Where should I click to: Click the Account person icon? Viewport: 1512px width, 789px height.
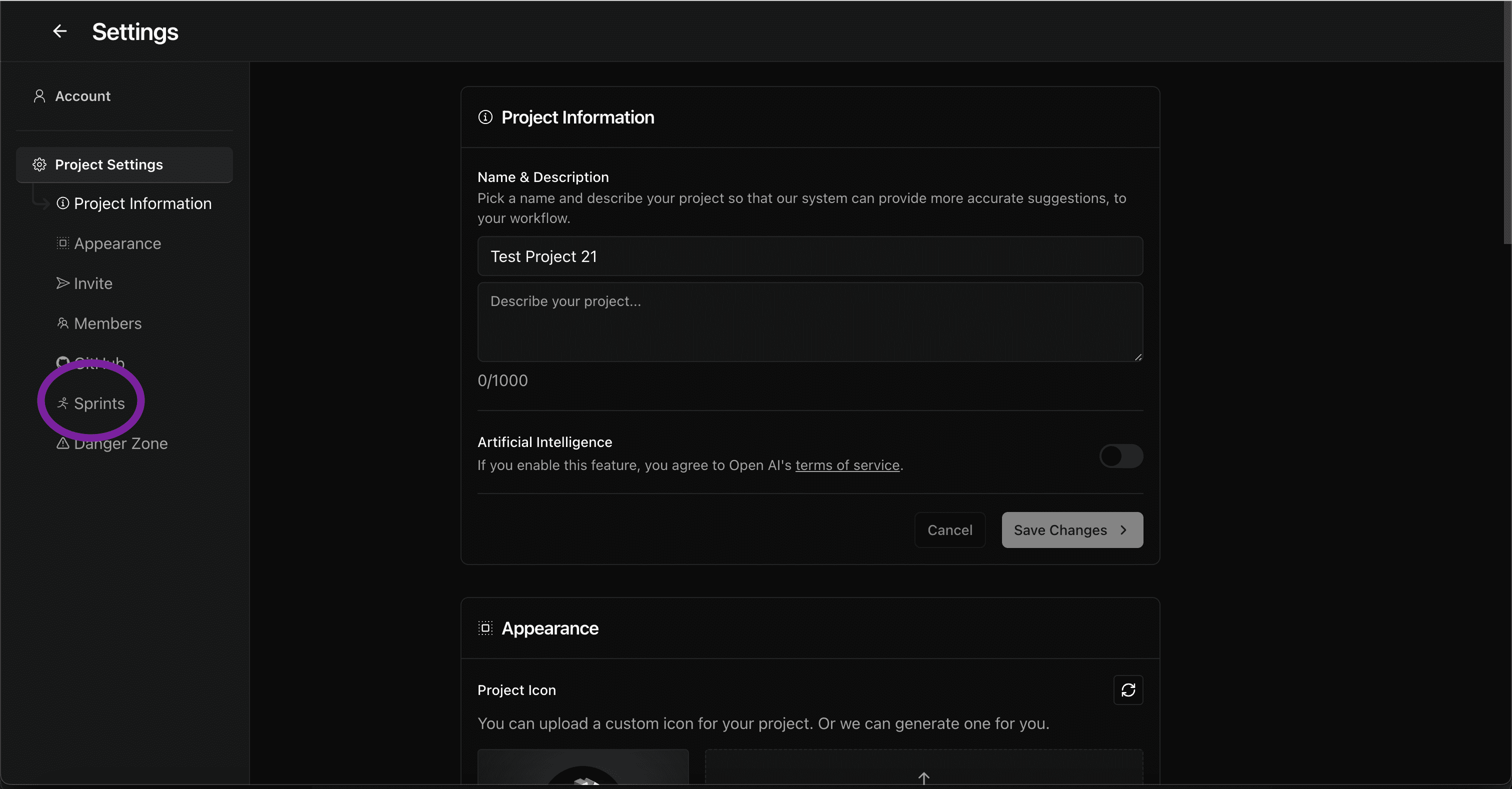coord(39,96)
